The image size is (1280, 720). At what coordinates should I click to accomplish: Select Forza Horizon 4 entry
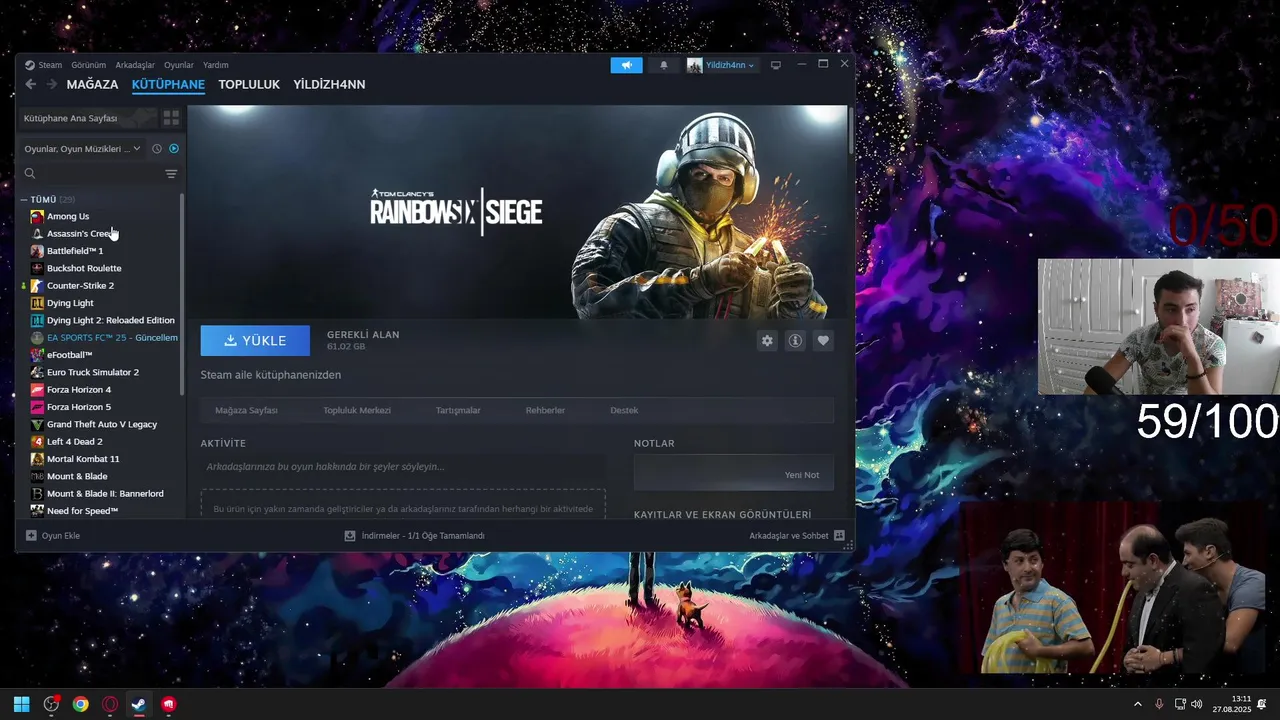pos(79,389)
